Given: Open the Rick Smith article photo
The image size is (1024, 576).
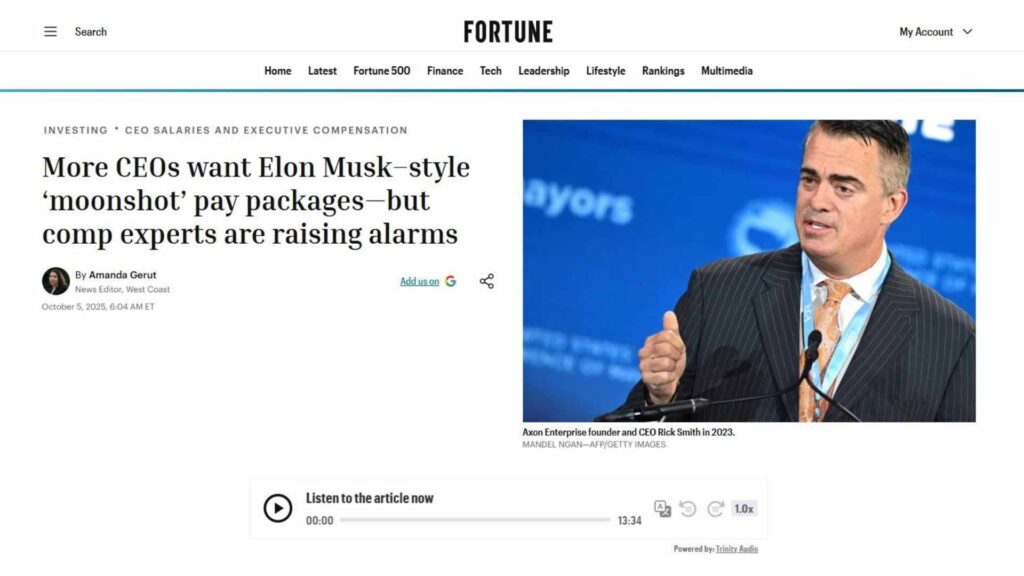Looking at the screenshot, I should point(749,270).
